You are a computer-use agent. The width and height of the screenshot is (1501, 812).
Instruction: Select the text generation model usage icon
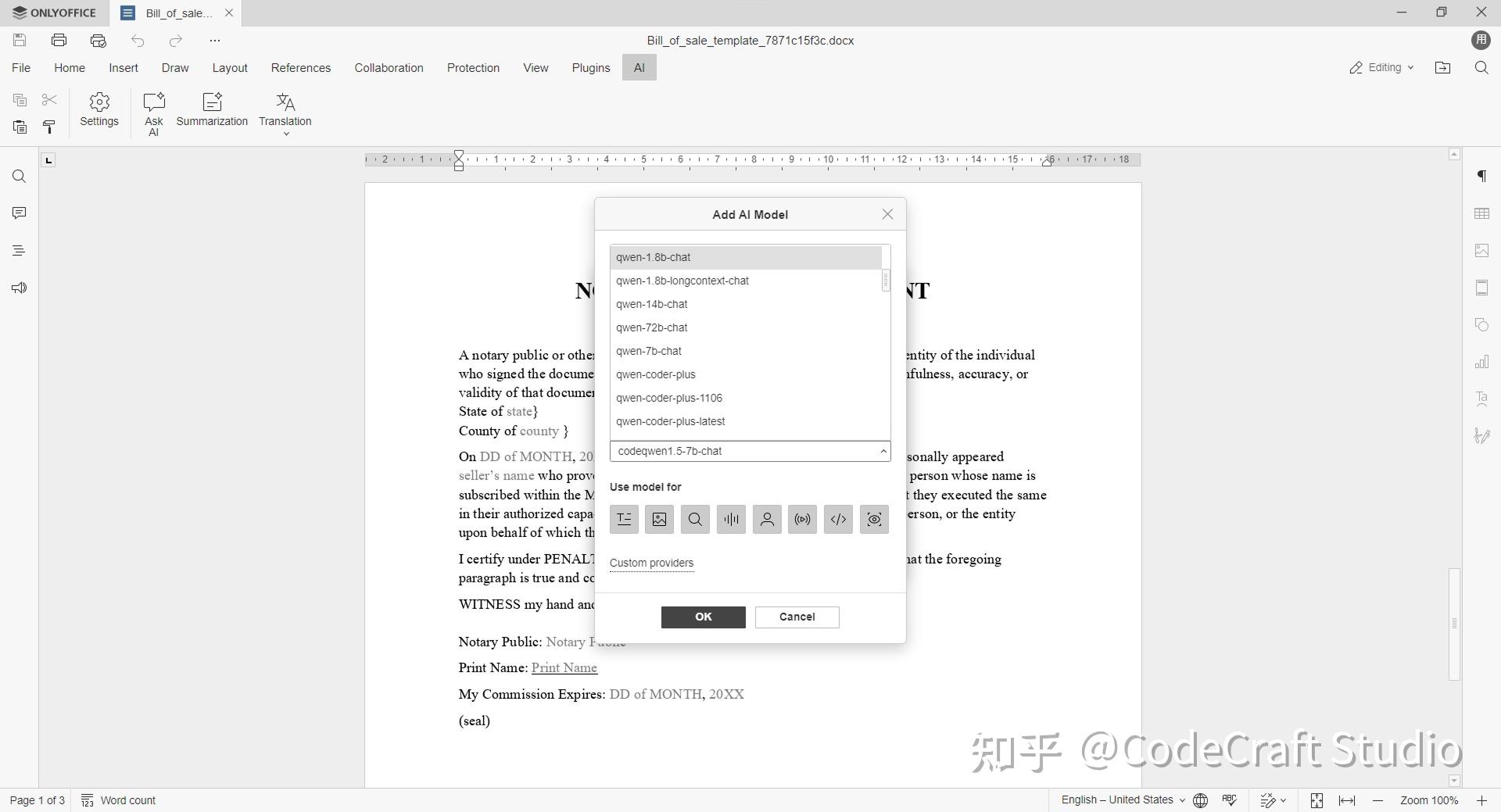(624, 519)
